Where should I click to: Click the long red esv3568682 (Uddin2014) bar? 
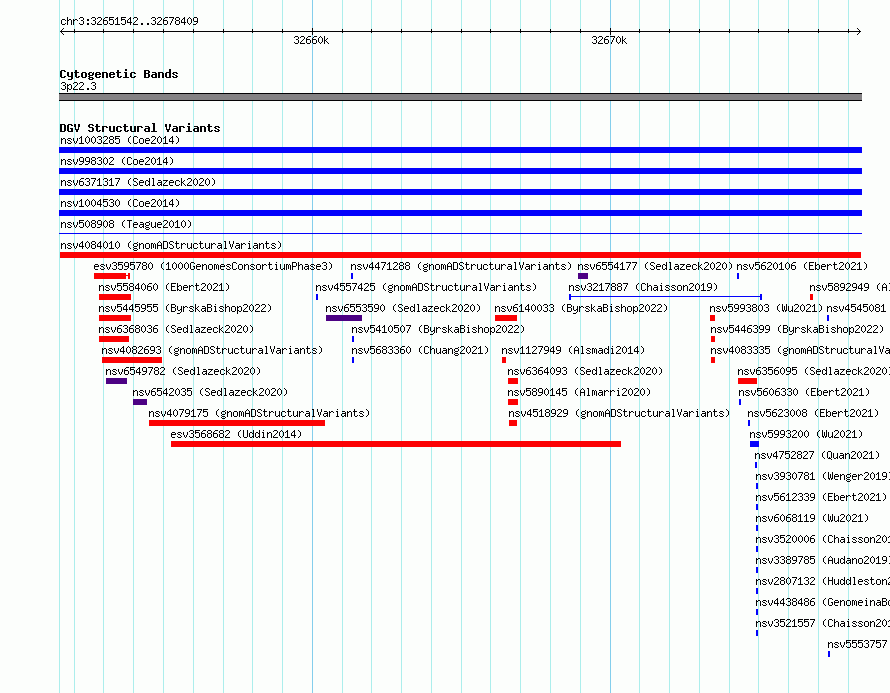pos(396,444)
